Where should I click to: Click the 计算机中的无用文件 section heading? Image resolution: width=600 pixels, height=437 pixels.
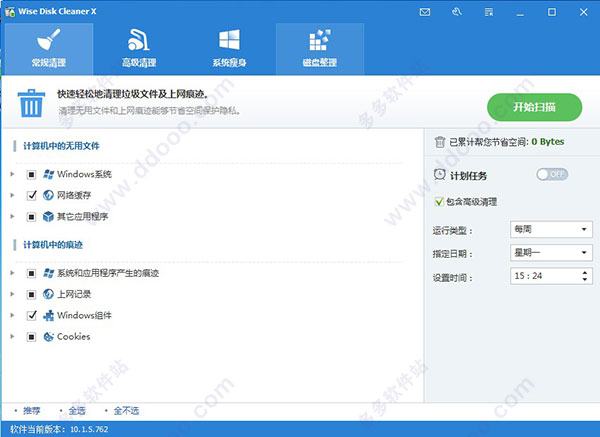point(61,146)
